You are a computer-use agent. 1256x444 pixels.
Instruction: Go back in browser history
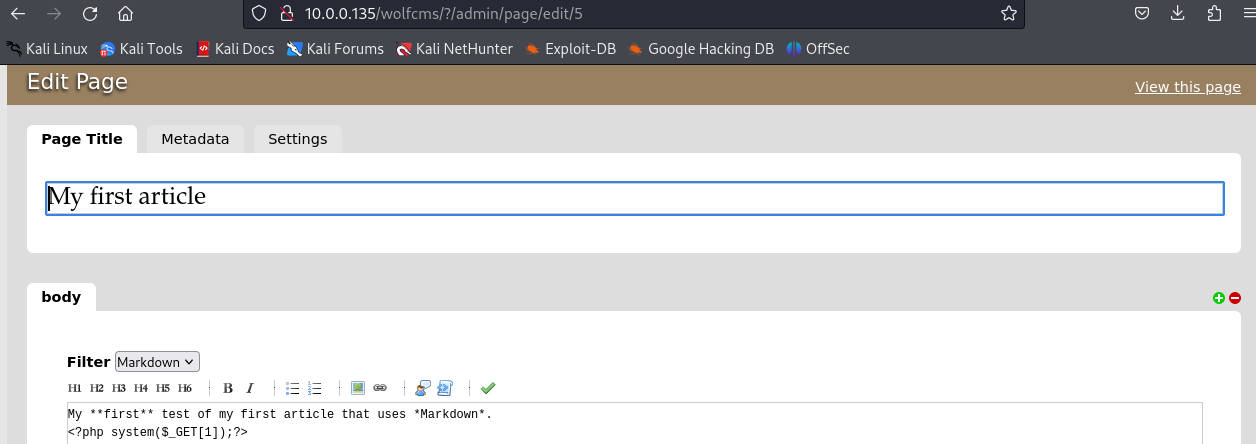pyautogui.click(x=18, y=14)
